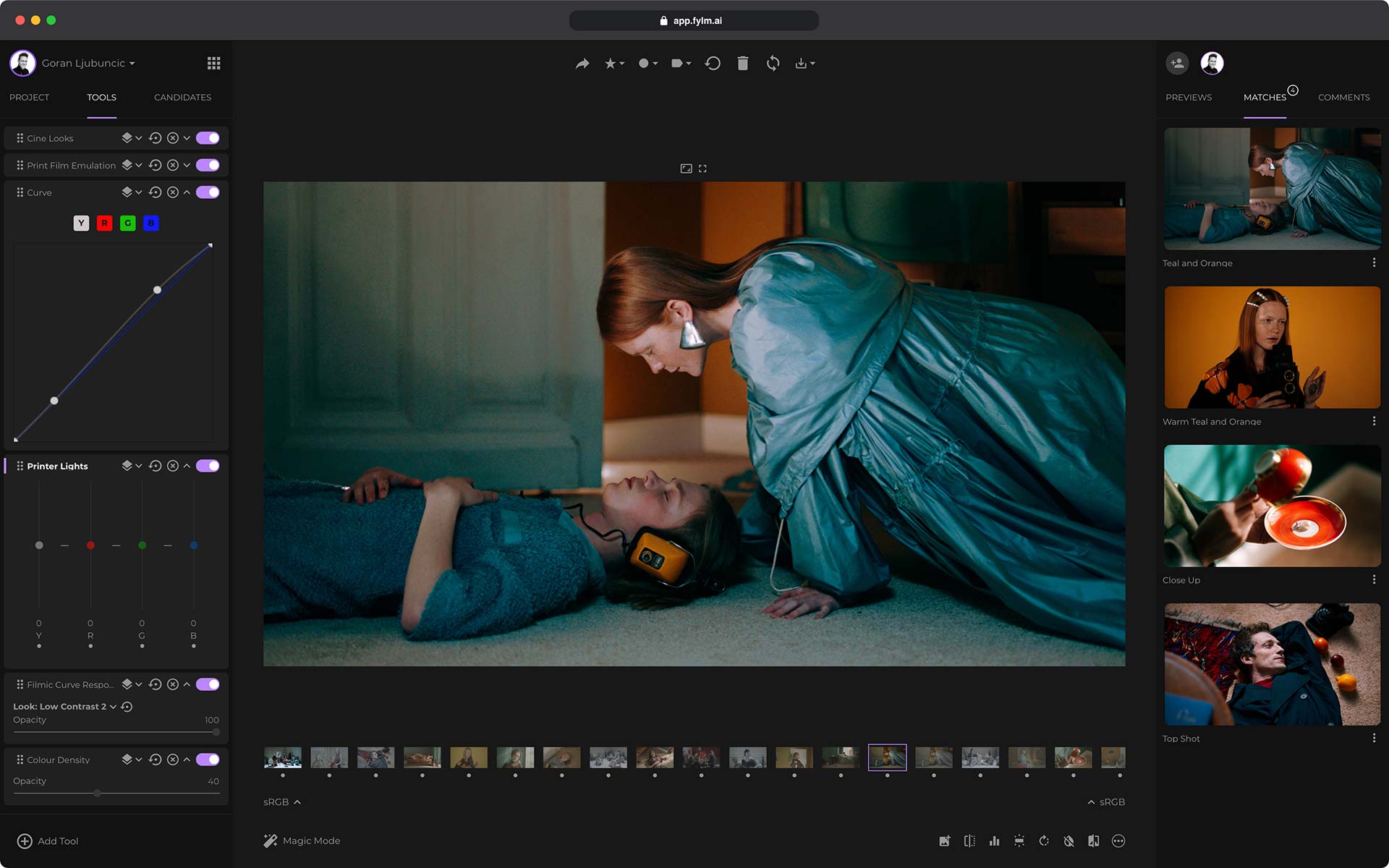Reset the Curve tool settings
1389x868 pixels.
(155, 192)
